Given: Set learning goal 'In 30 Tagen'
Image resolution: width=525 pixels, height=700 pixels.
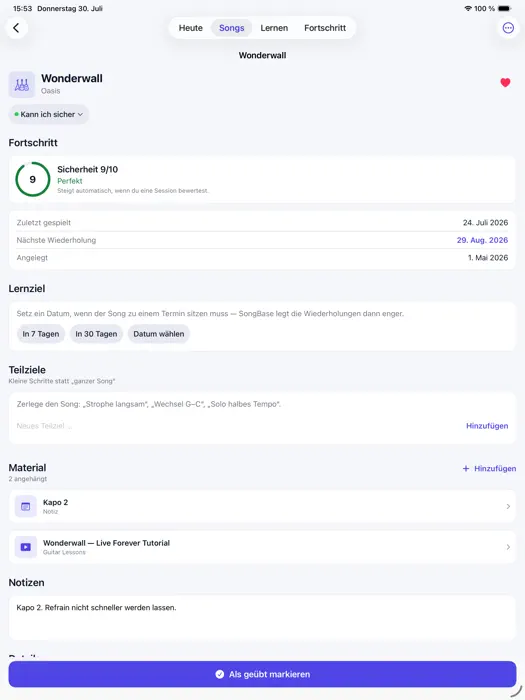Looking at the screenshot, I should tap(96, 334).
